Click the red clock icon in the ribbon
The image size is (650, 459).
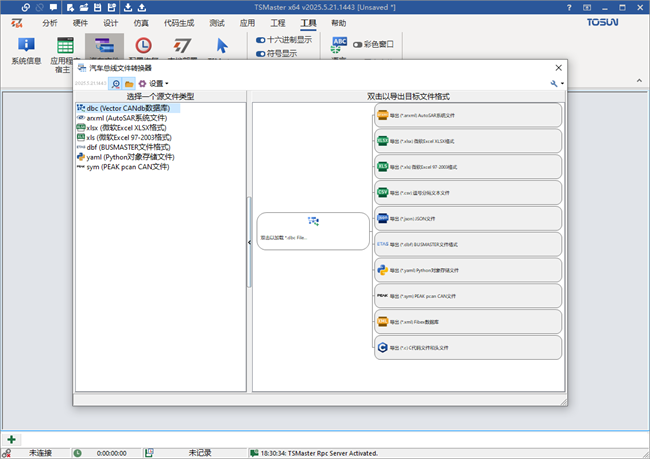point(144,46)
